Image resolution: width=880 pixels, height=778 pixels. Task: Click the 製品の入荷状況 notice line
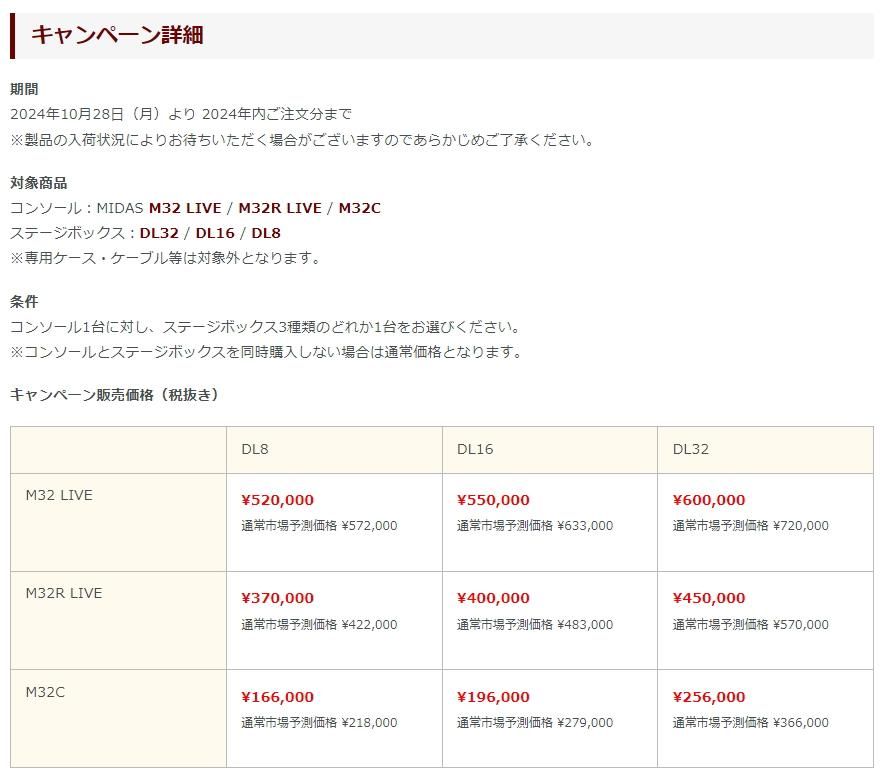tap(302, 140)
